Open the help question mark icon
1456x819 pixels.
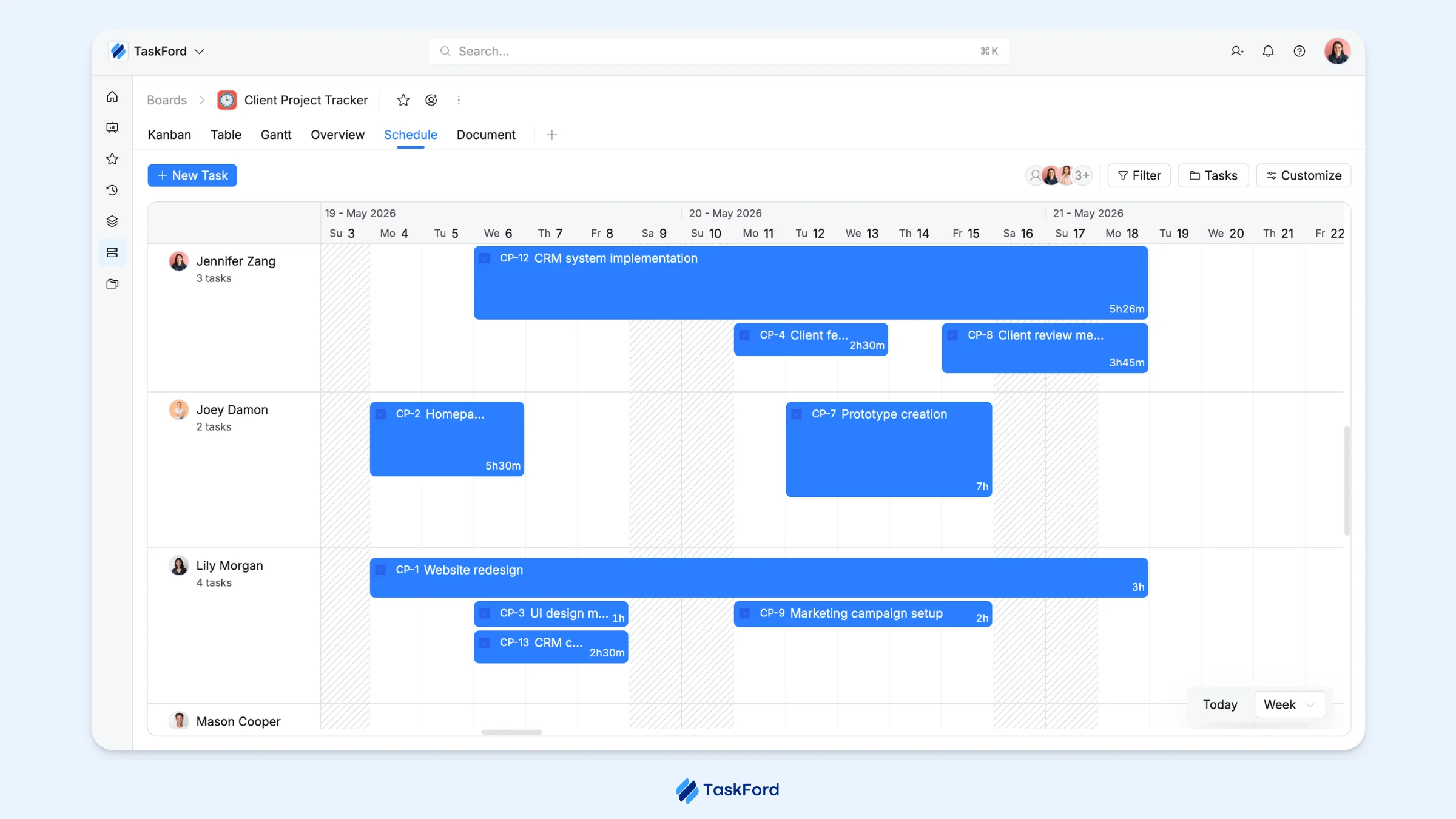(1299, 51)
